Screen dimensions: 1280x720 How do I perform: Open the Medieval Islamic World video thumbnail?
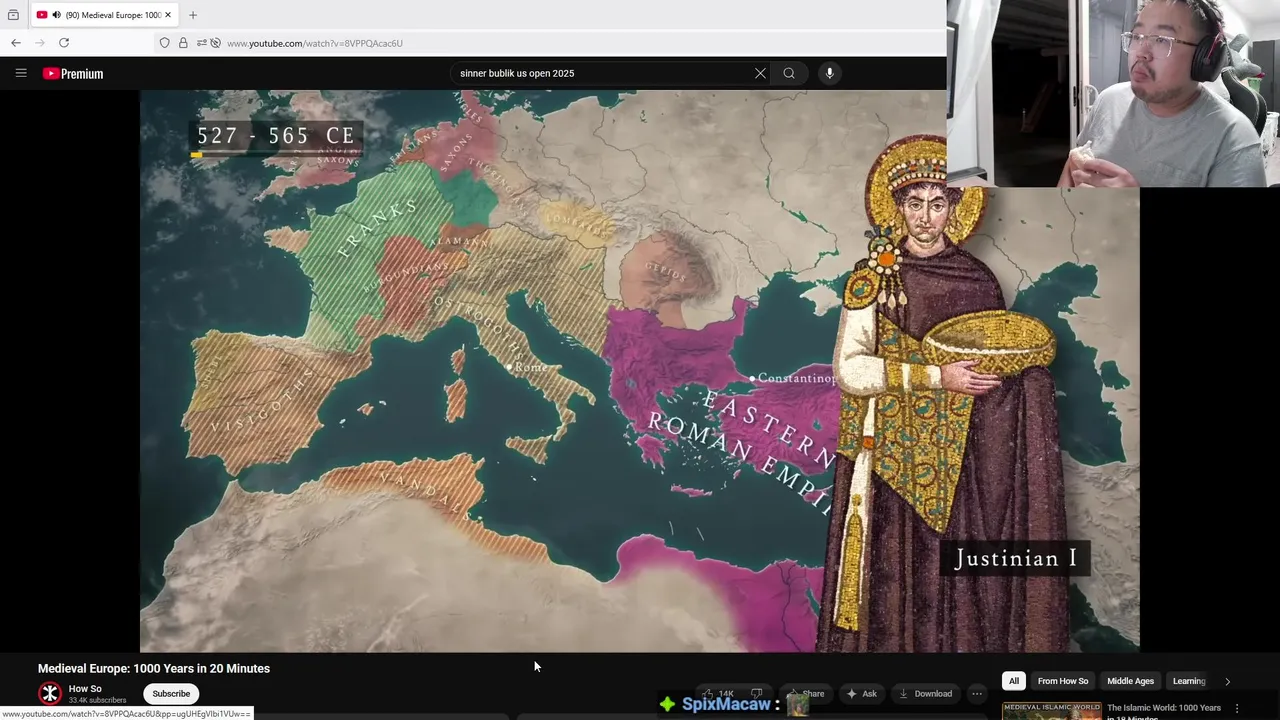pyautogui.click(x=1051, y=711)
